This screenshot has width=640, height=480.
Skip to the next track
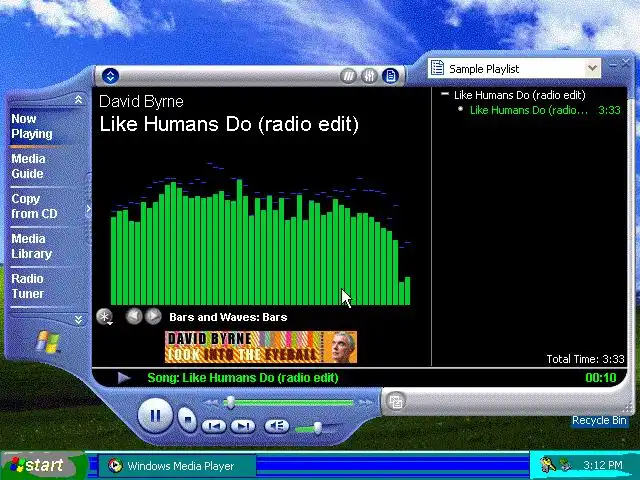(243, 426)
